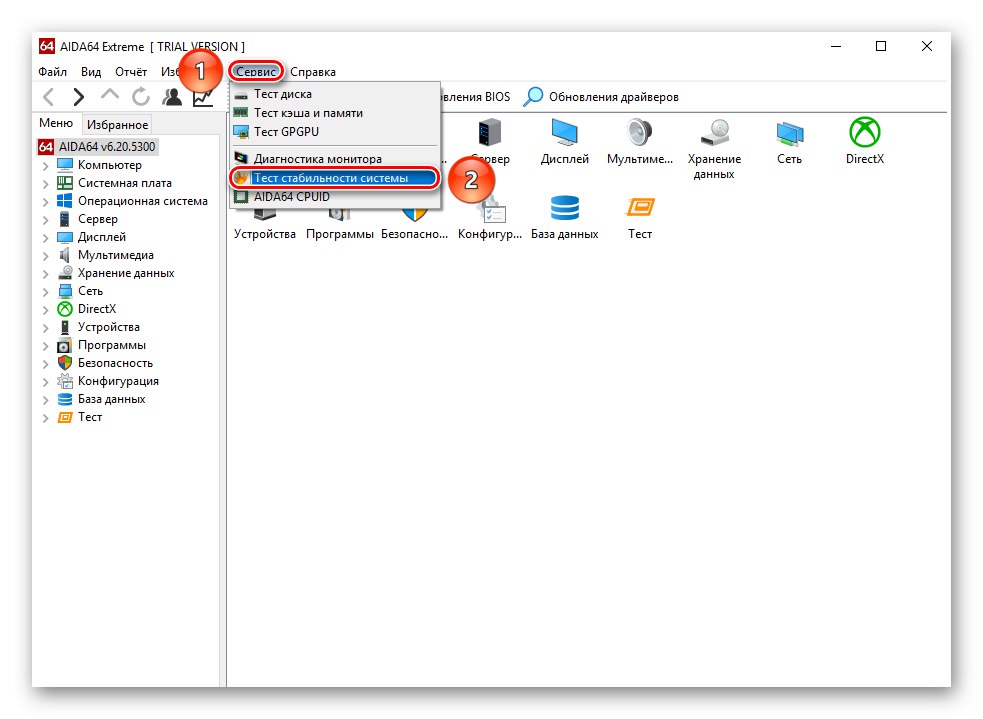983x719 pixels.
Task: Click Компьютер icon in the tree
Action: (65, 165)
